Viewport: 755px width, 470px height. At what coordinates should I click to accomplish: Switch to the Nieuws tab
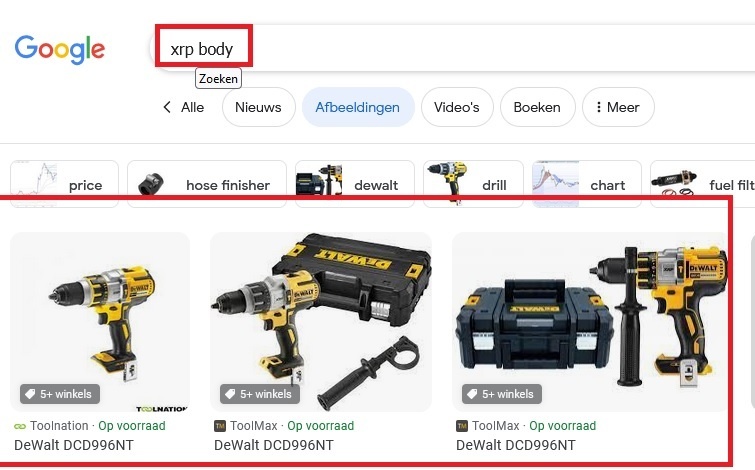pyautogui.click(x=259, y=107)
